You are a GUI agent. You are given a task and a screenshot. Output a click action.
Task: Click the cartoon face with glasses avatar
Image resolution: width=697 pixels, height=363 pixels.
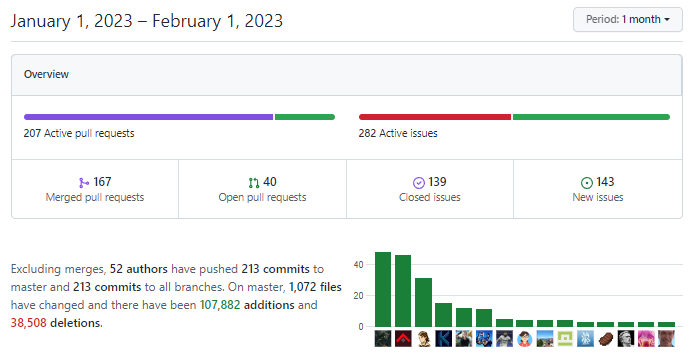click(x=525, y=339)
